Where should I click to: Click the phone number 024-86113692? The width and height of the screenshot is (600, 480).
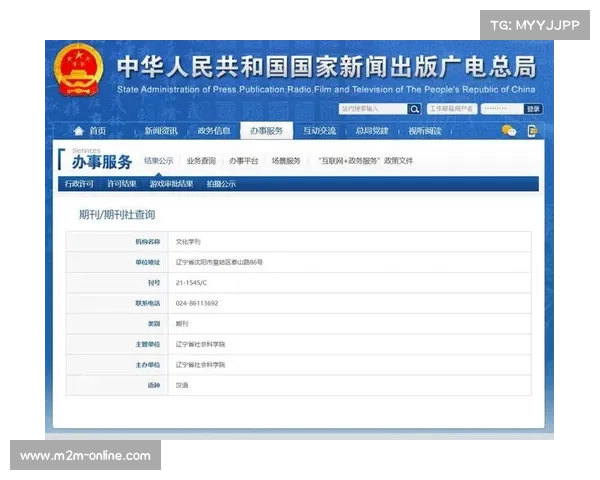coord(197,303)
